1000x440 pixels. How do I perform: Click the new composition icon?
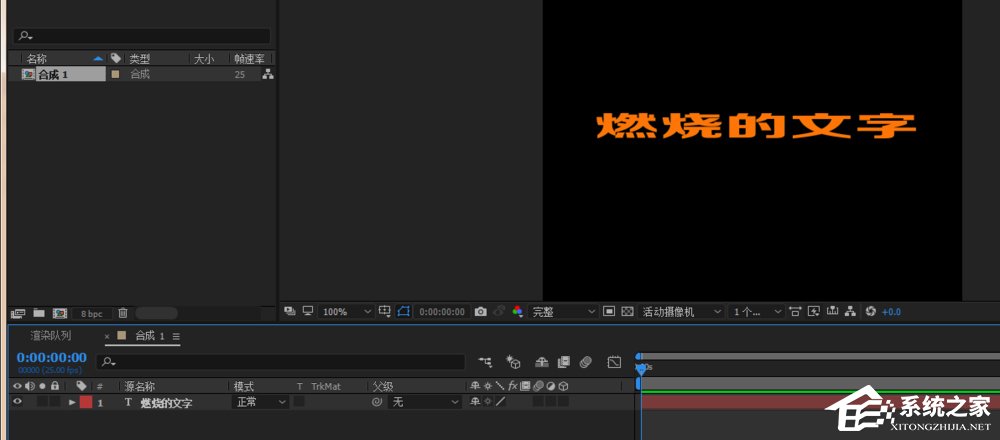coord(60,313)
